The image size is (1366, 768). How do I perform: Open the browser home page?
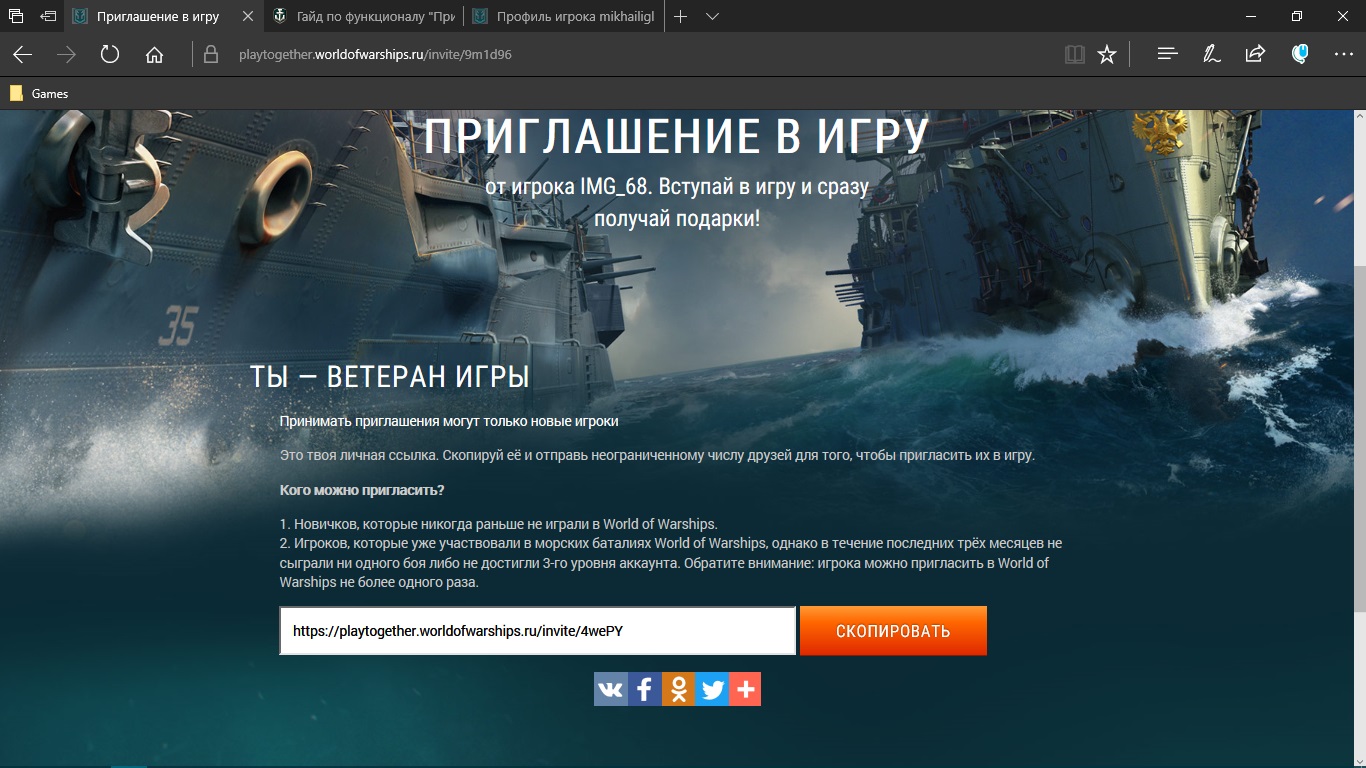154,55
